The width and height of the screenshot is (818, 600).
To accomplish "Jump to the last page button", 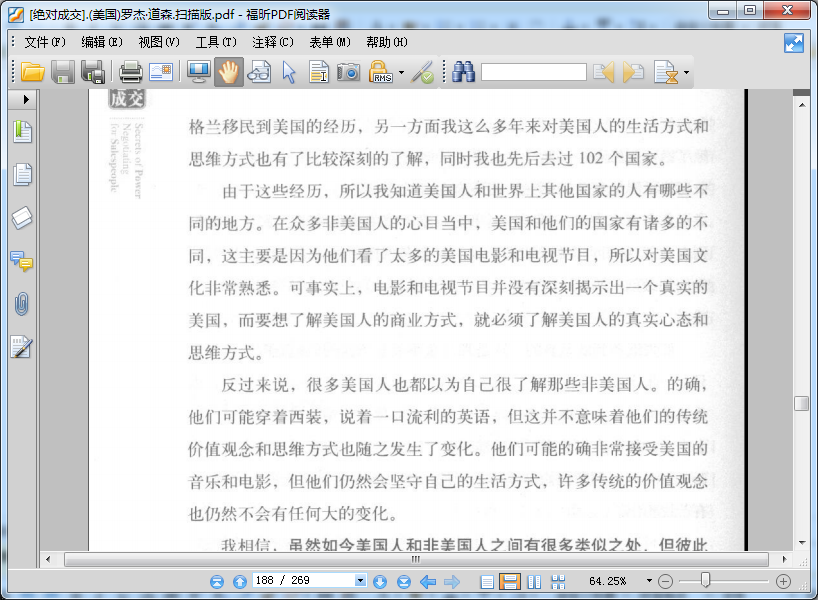I will coord(404,581).
